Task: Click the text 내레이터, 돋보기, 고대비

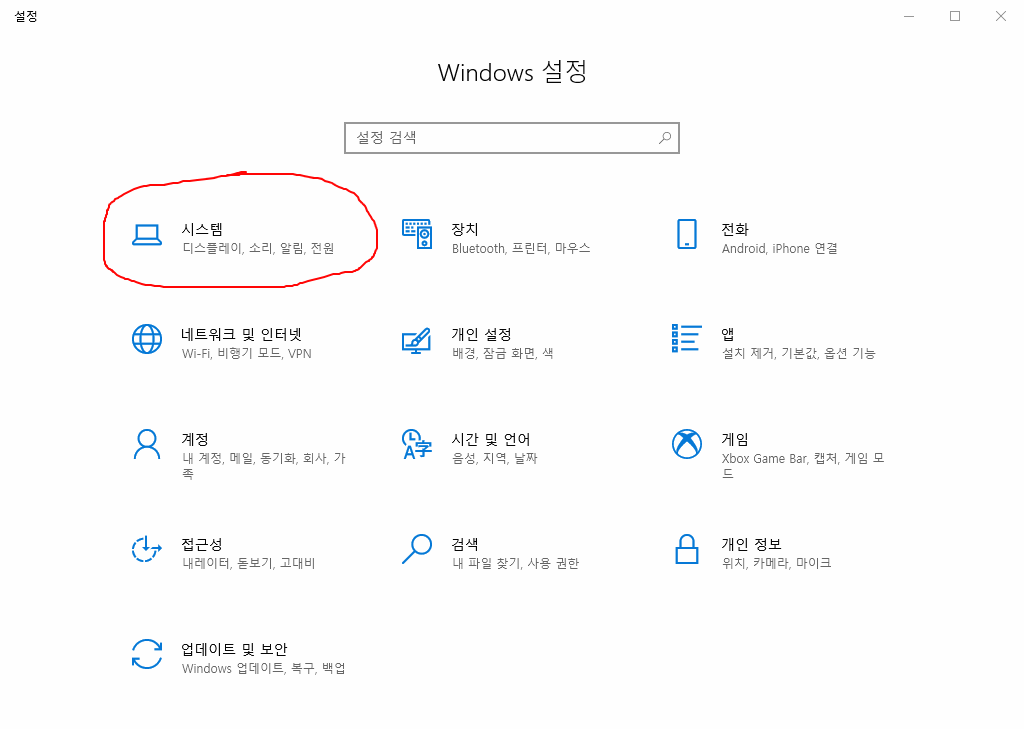Action: coord(248,563)
